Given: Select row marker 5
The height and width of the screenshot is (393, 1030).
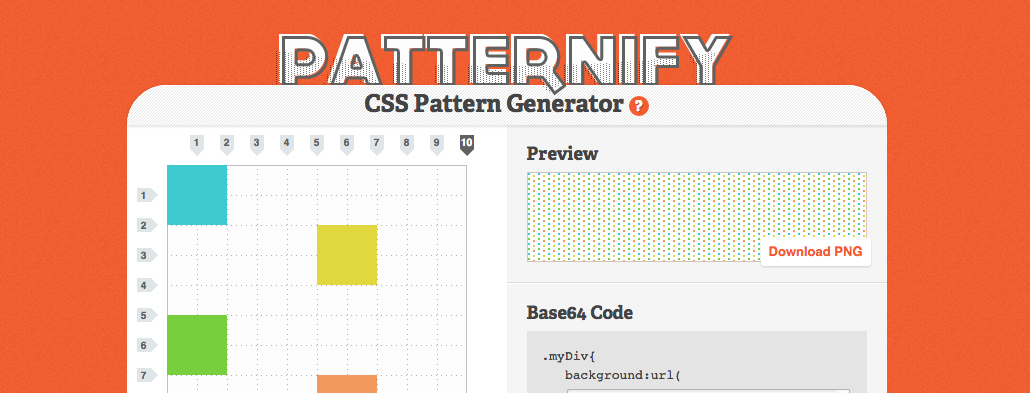Looking at the screenshot, I should point(147,315).
